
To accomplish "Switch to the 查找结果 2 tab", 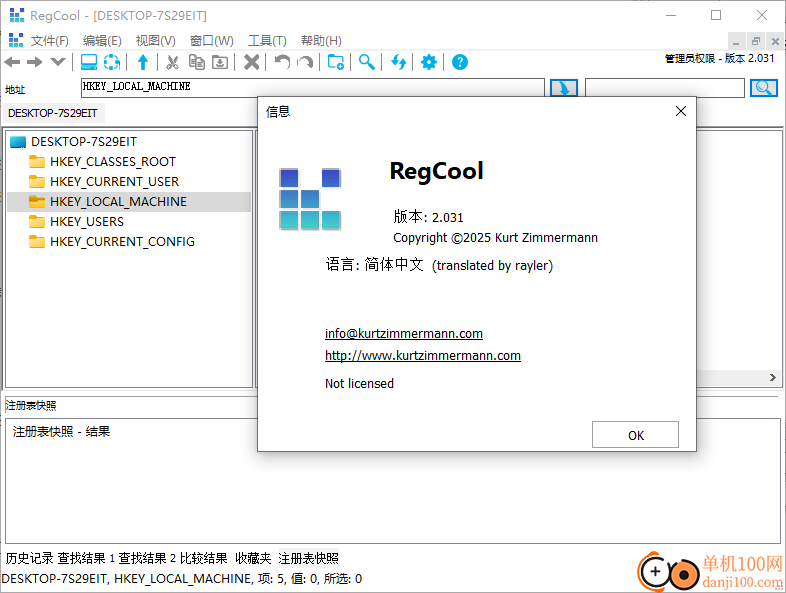I will point(147,558).
